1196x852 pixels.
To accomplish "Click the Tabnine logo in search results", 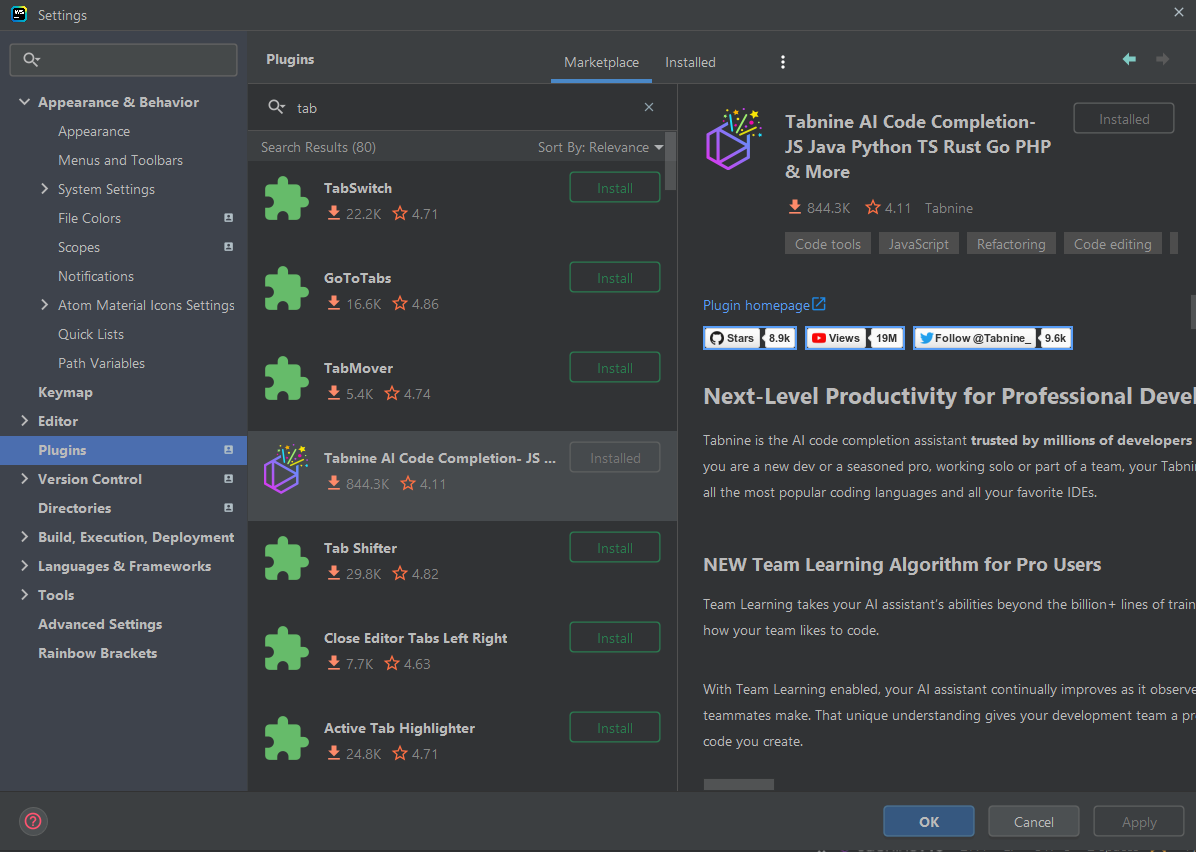I will (x=286, y=470).
